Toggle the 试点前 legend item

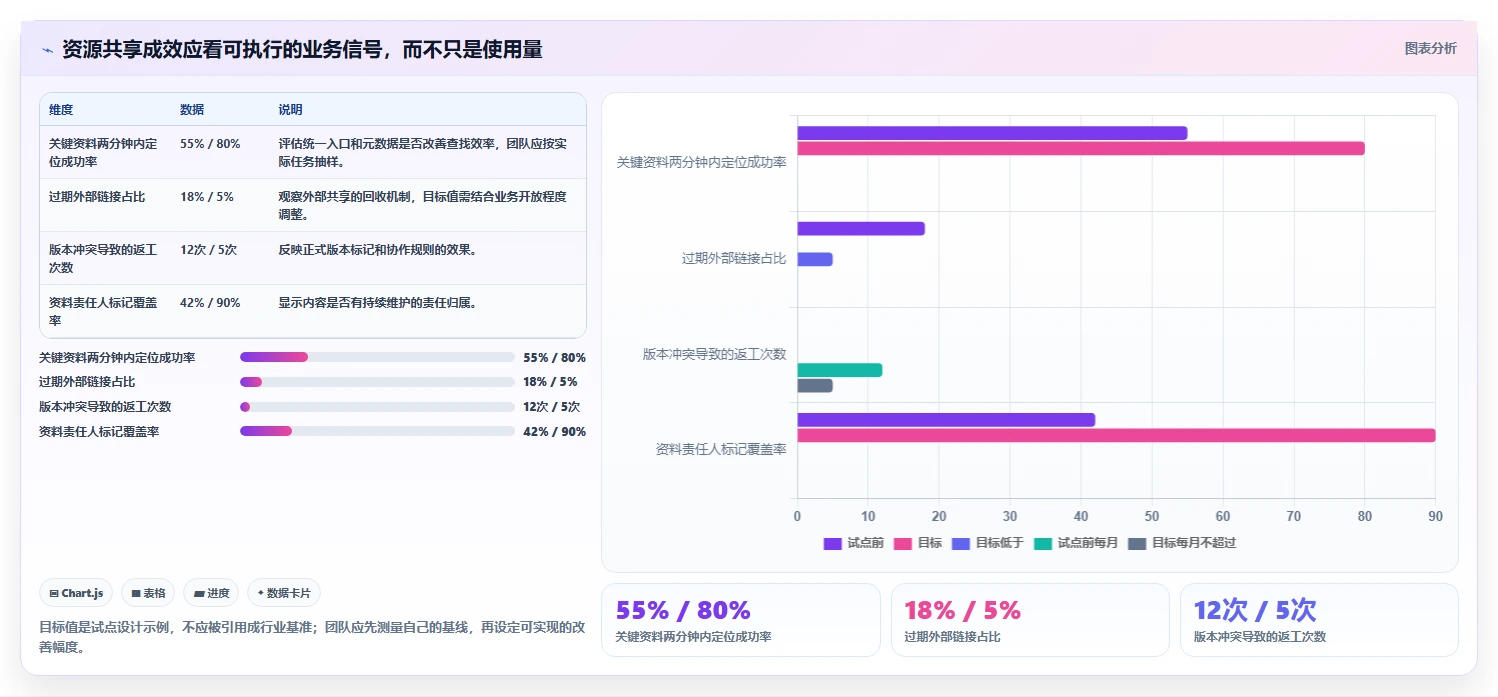pyautogui.click(x=853, y=543)
